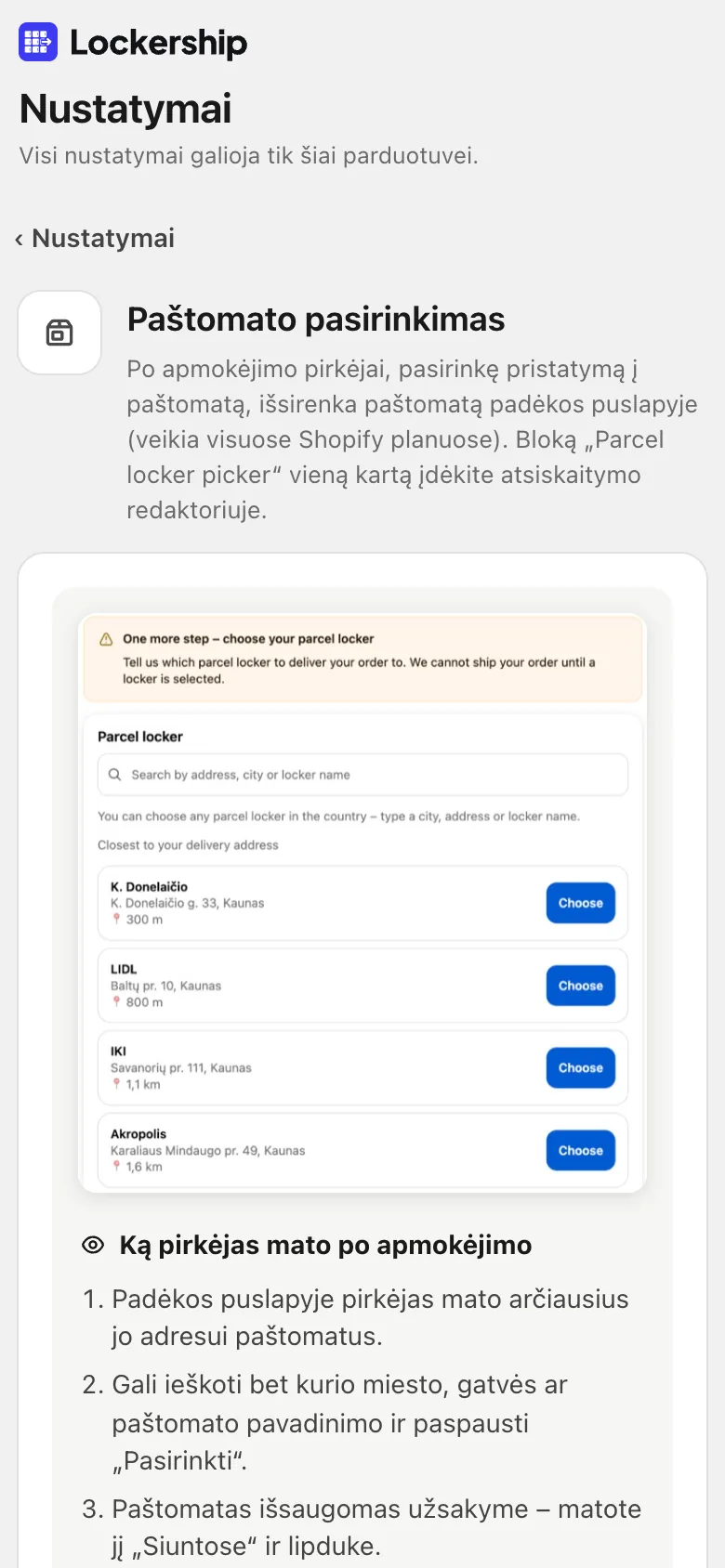Click the One more step banner
The height and width of the screenshot is (1568, 725).
[x=362, y=659]
